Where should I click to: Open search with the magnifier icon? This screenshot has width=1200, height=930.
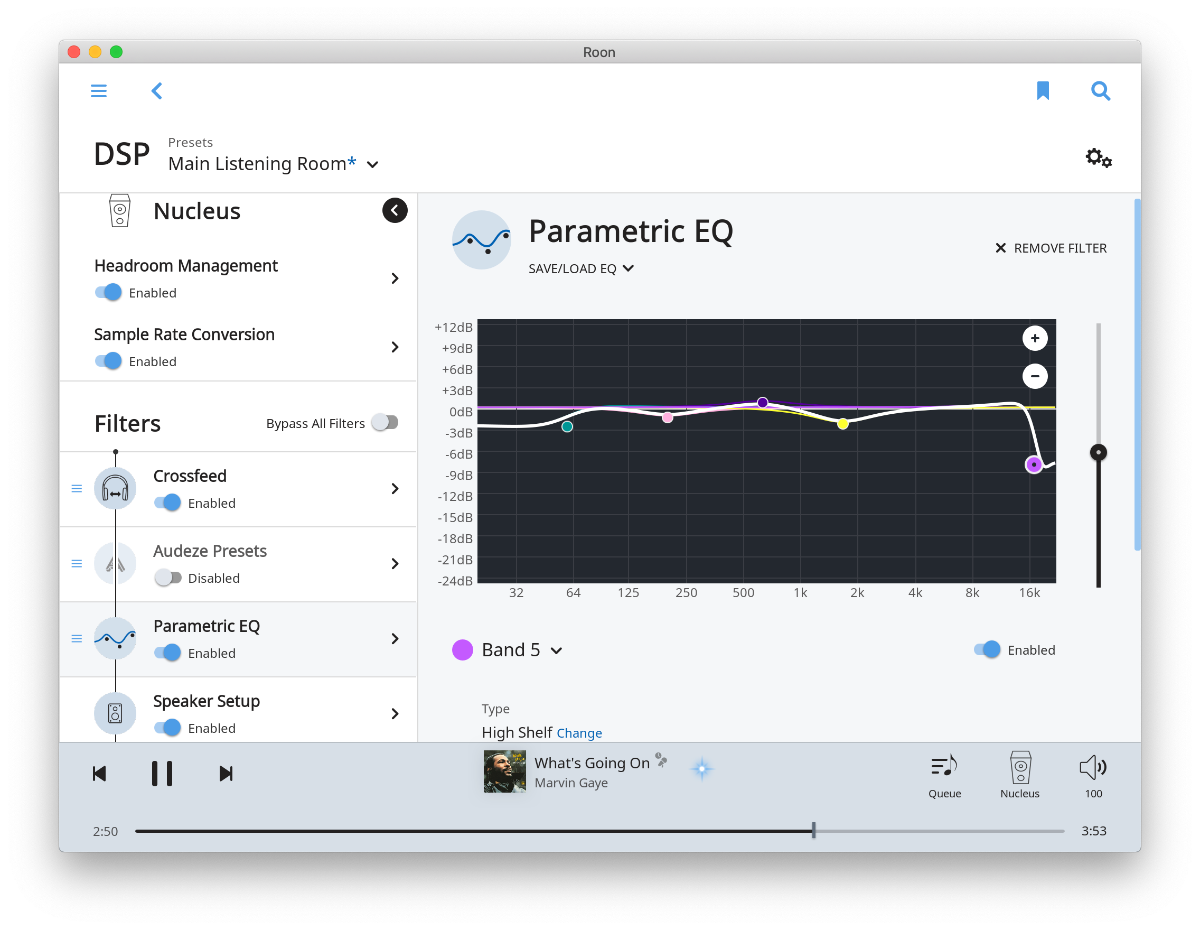1100,90
